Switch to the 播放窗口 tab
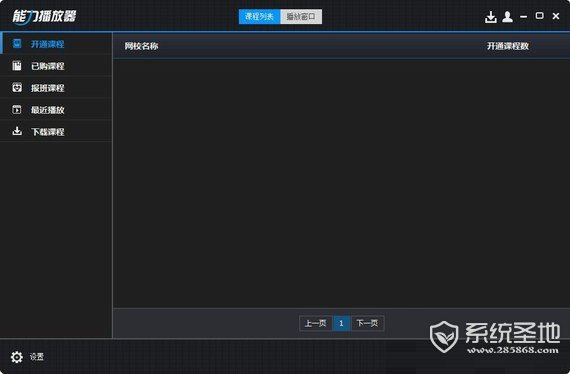This screenshot has height=374, width=570. (x=301, y=17)
